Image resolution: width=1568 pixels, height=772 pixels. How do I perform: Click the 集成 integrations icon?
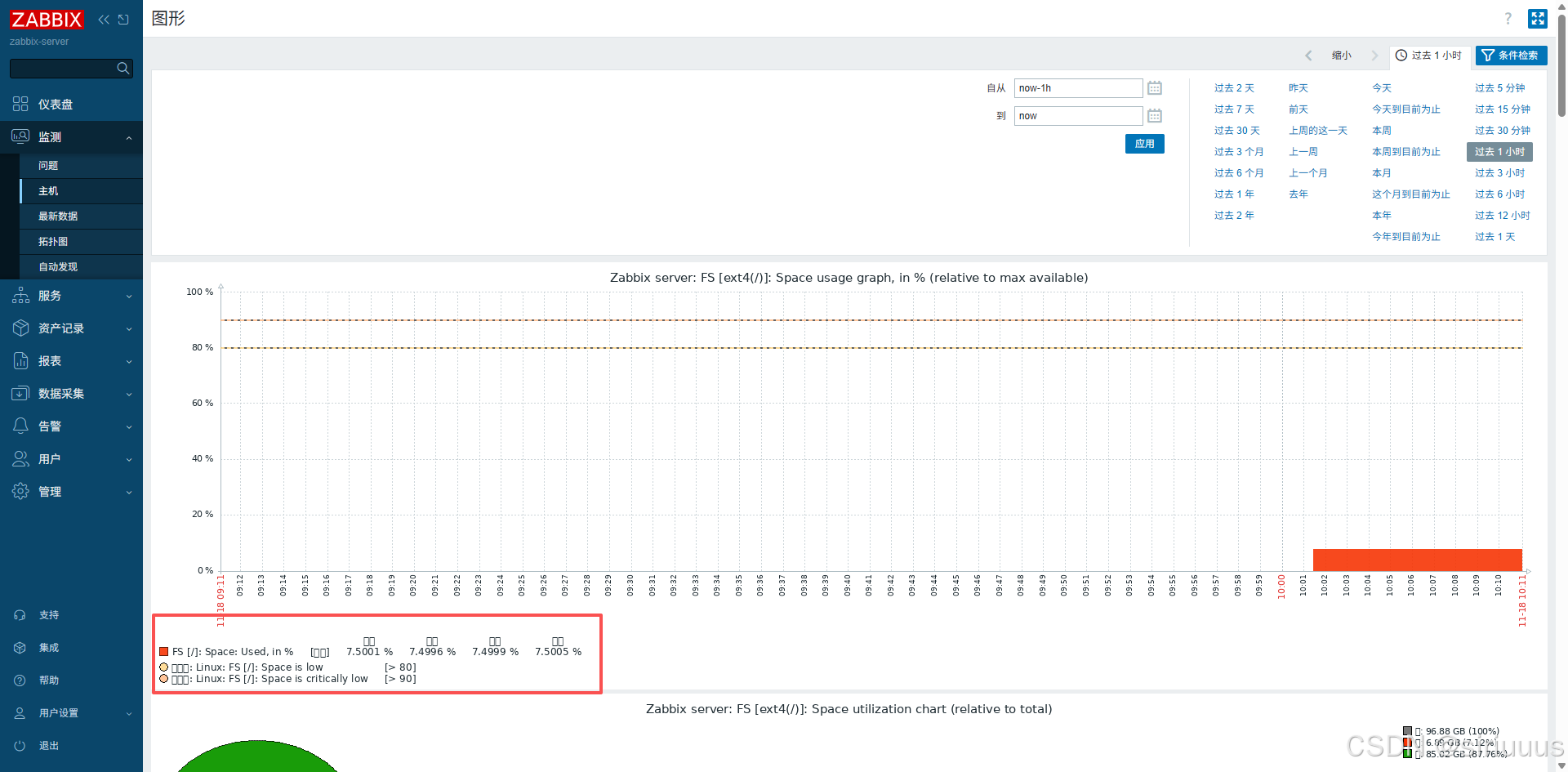20,648
